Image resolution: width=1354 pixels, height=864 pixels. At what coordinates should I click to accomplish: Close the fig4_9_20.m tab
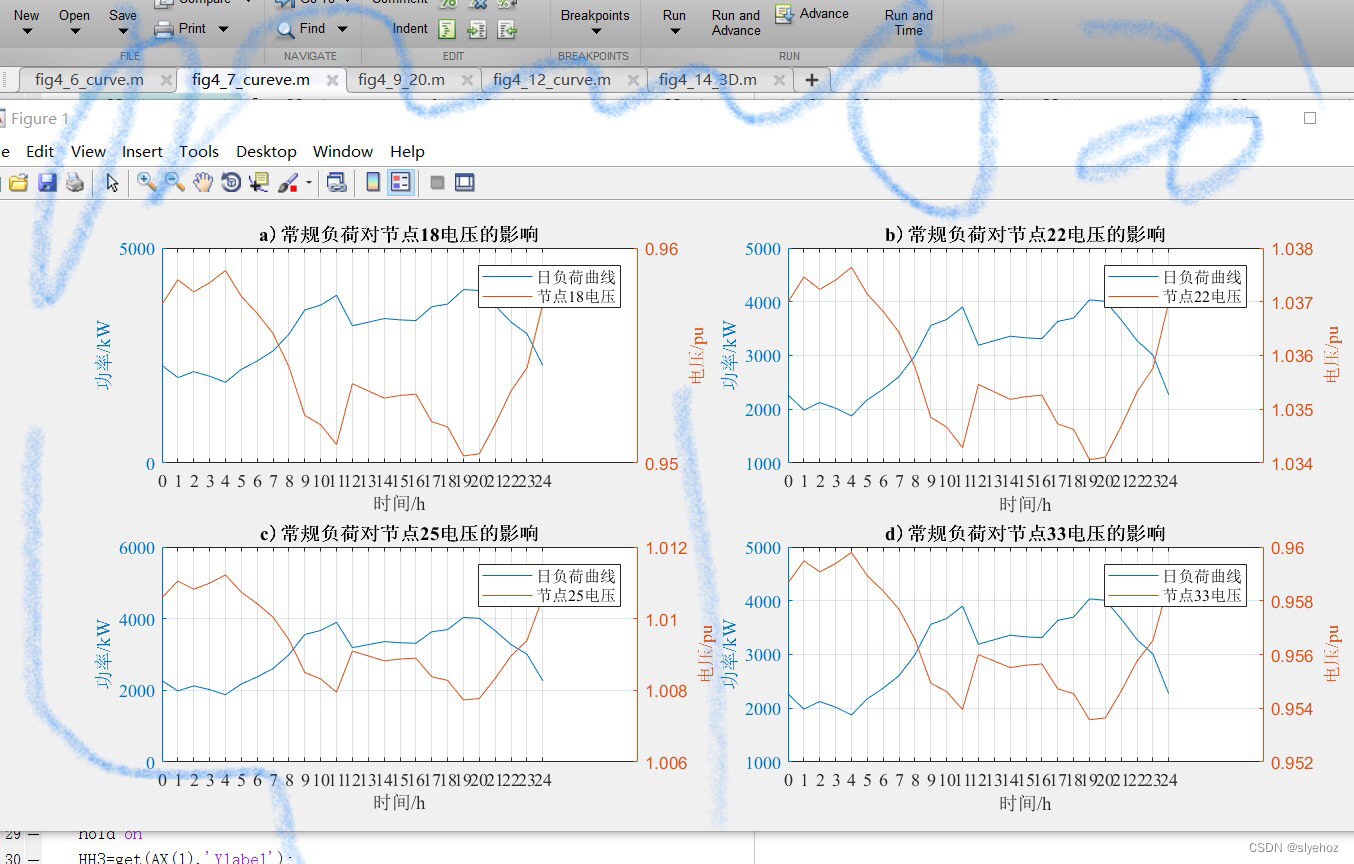pos(467,80)
